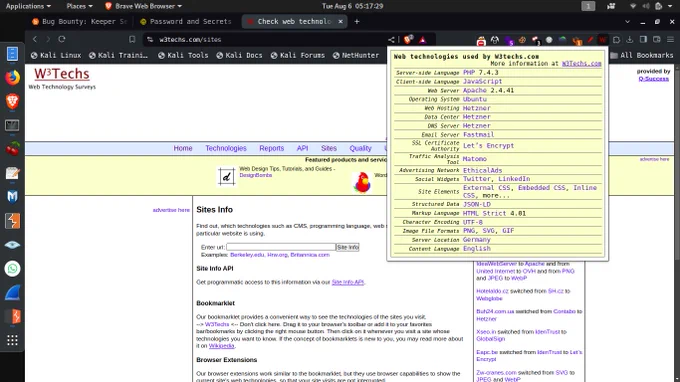Open All Bookmarks folder
680x382 pixels.
[641, 56]
